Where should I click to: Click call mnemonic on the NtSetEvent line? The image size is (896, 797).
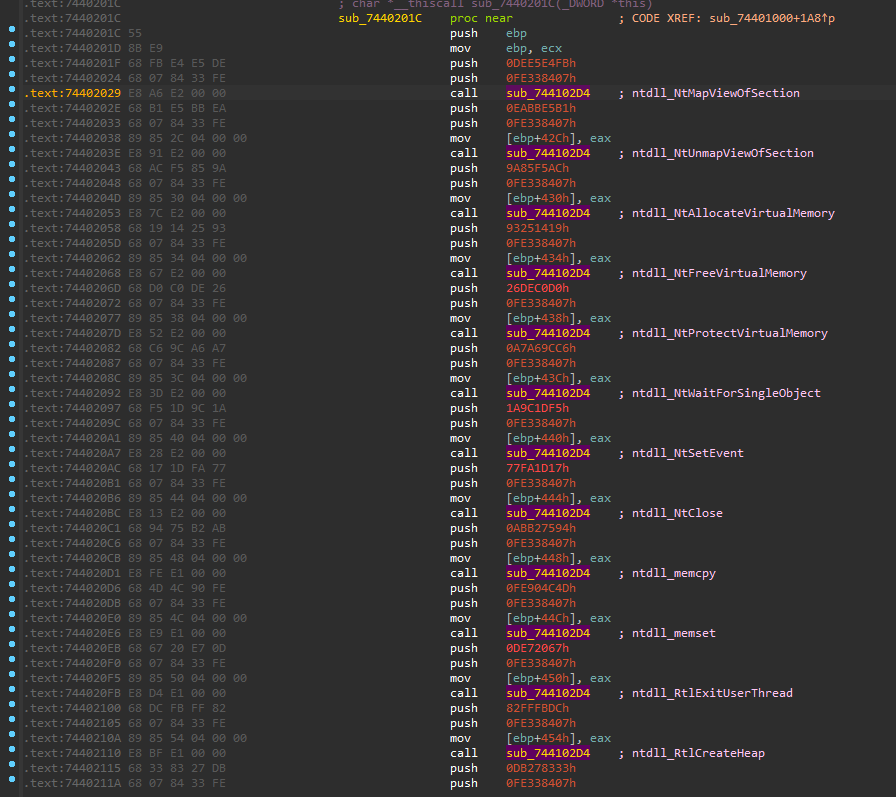pyautogui.click(x=463, y=453)
